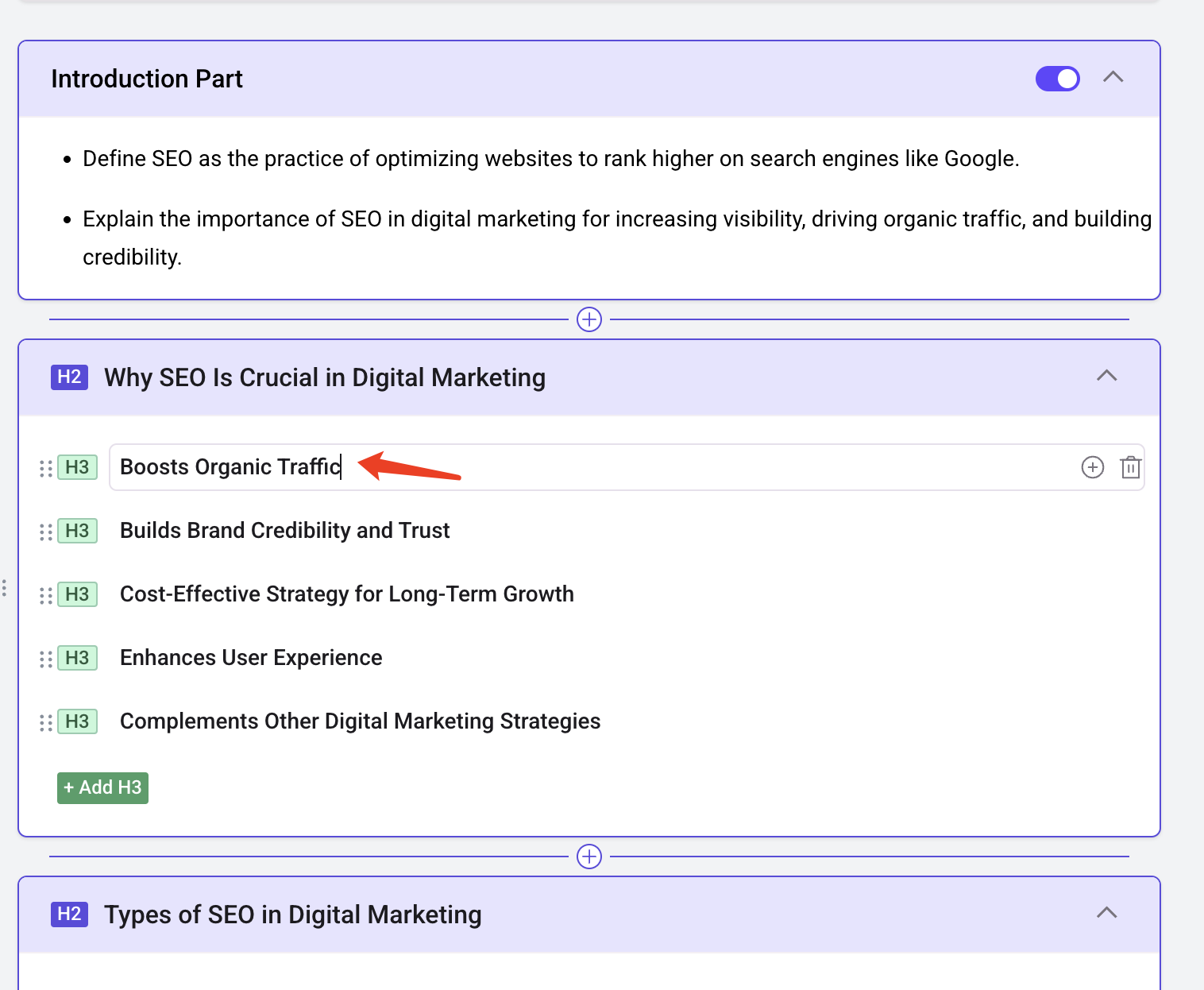The width and height of the screenshot is (1204, 990).
Task: Click H3 badge next to Enhances User Experience
Action: click(x=77, y=658)
